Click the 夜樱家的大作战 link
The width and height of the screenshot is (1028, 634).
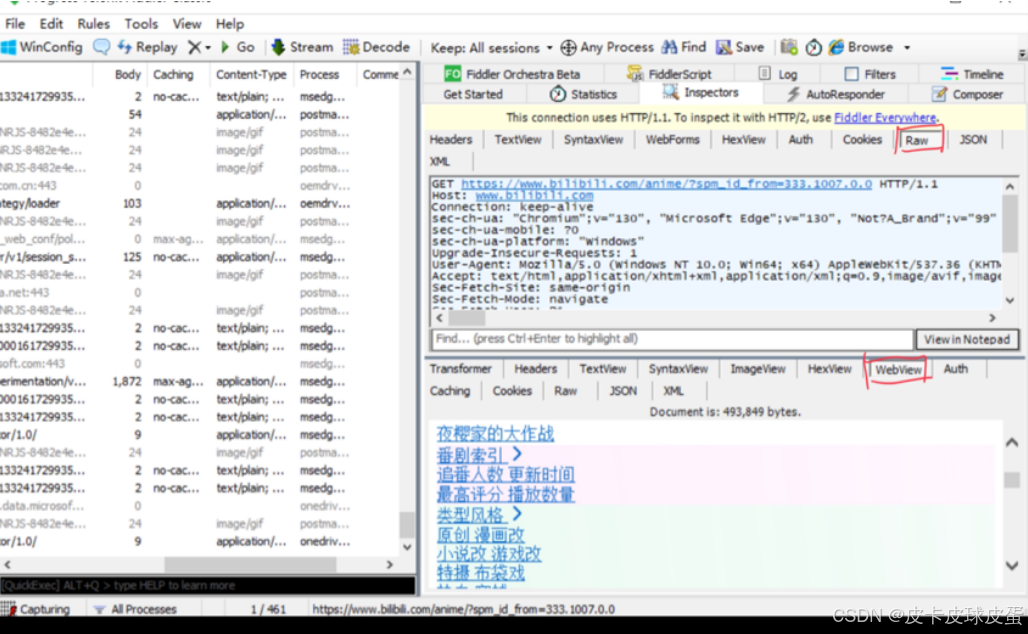click(x=495, y=434)
